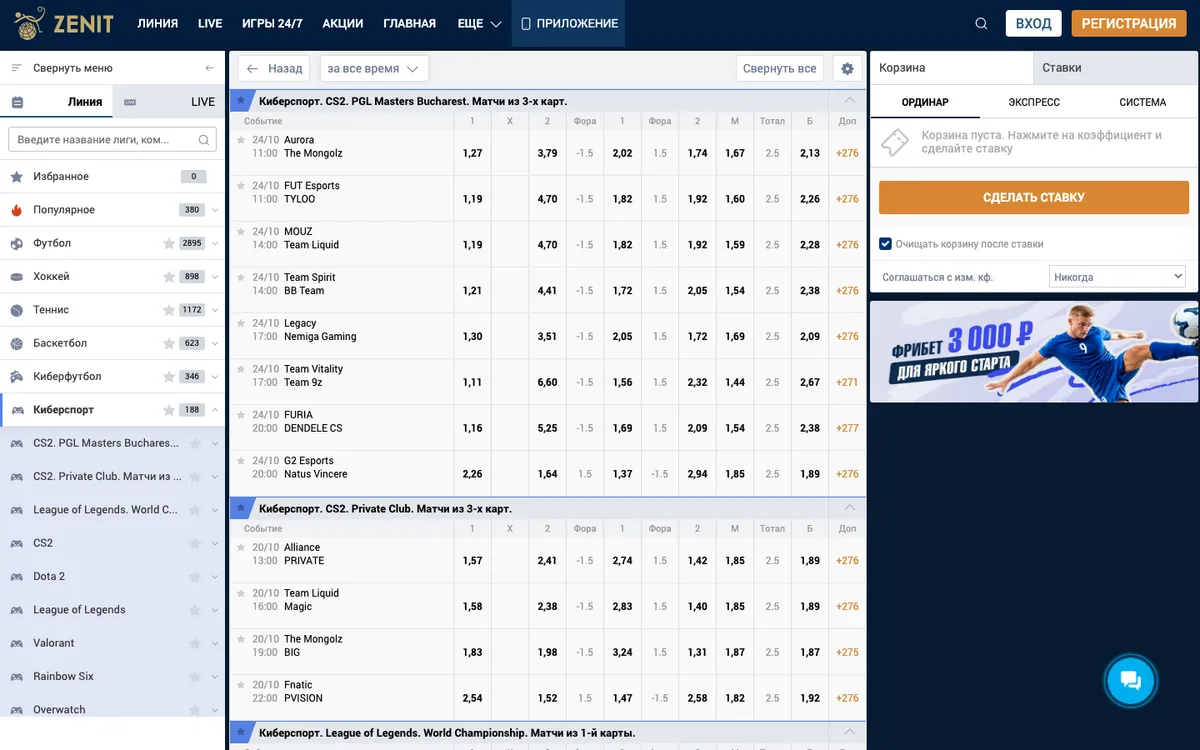Go to ИГРЫ 24/7 in header

click(272, 23)
